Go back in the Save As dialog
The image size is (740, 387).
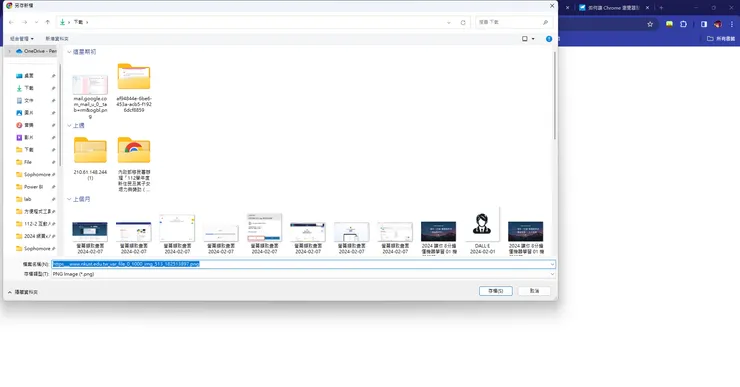coord(11,22)
